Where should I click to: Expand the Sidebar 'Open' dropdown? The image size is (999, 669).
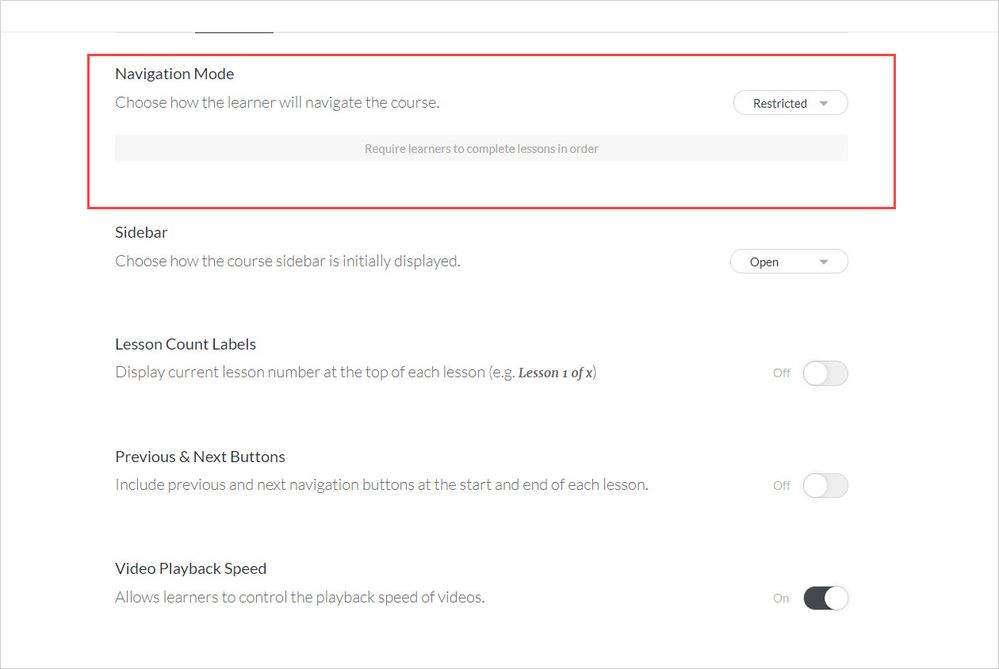click(x=790, y=262)
